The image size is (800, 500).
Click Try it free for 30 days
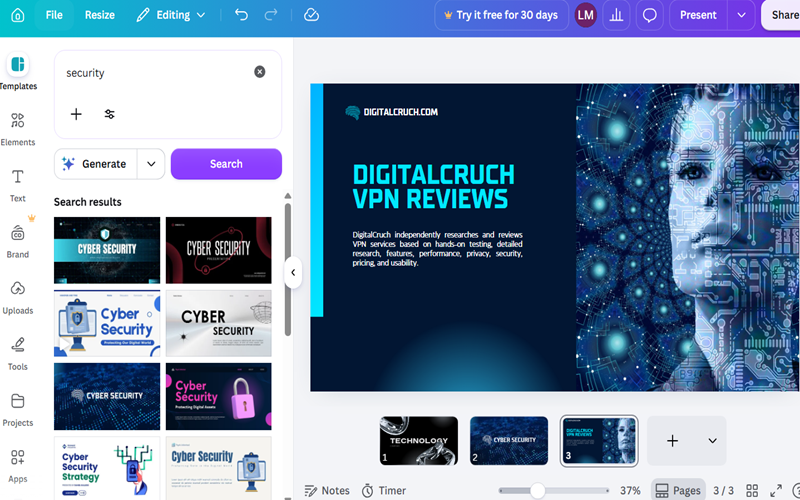[502, 15]
